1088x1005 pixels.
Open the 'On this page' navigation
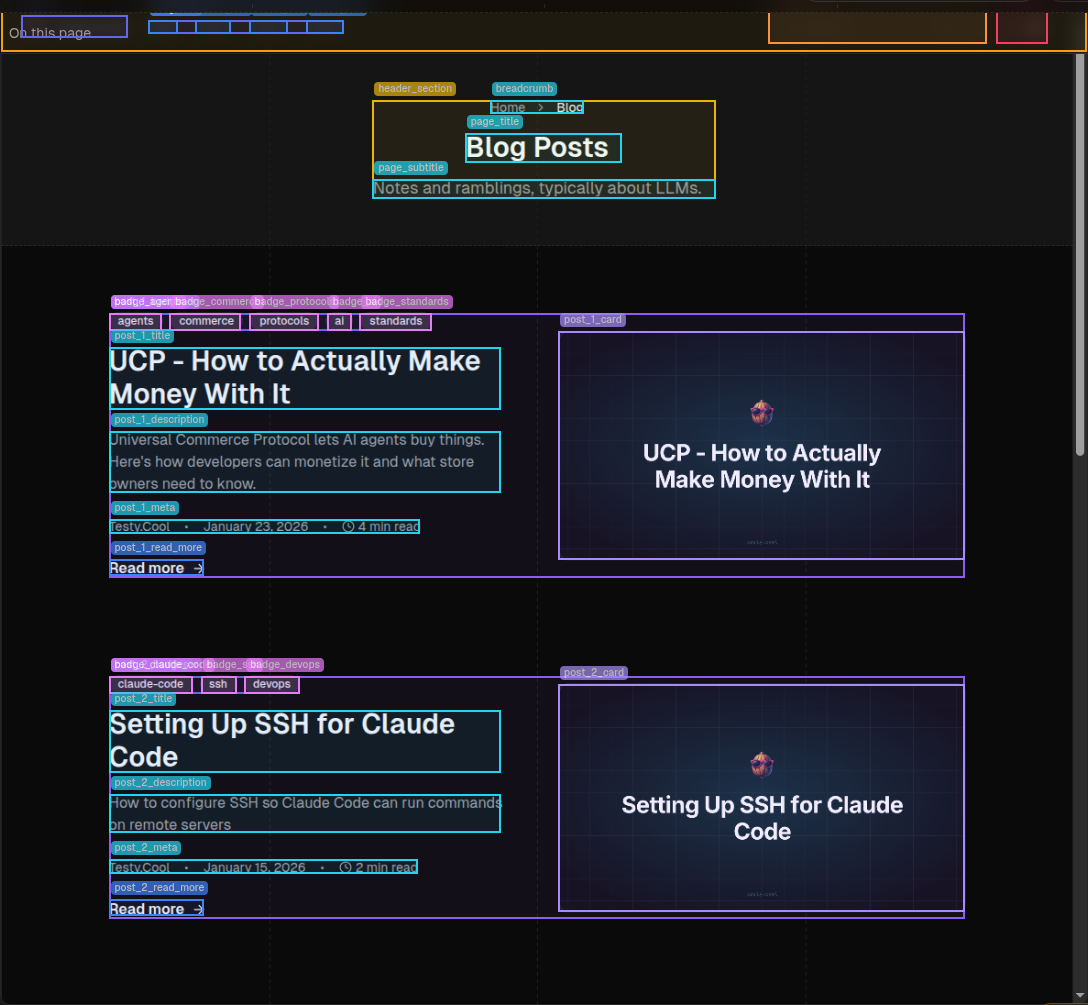click(50, 33)
